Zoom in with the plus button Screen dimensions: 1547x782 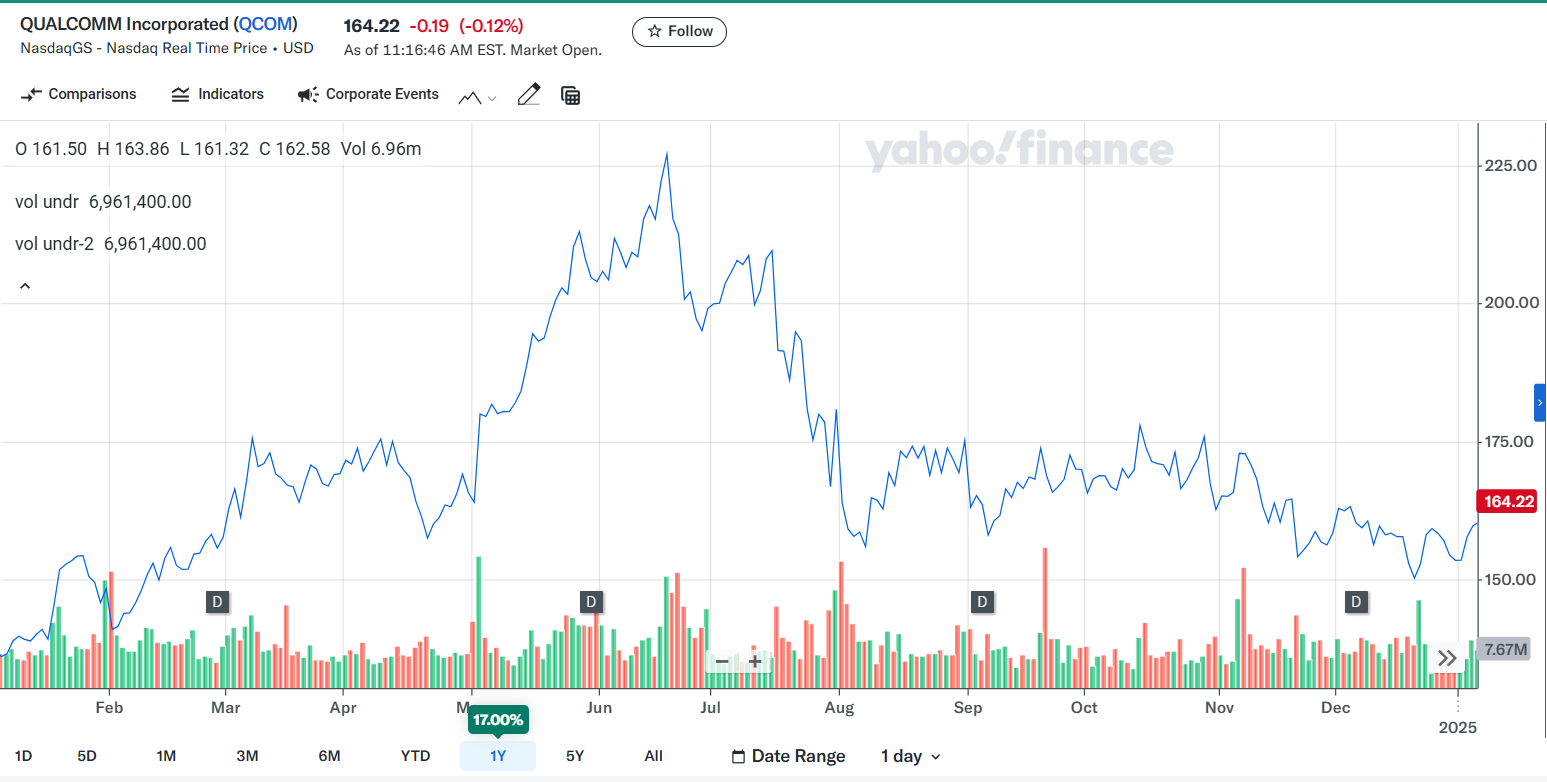(755, 661)
